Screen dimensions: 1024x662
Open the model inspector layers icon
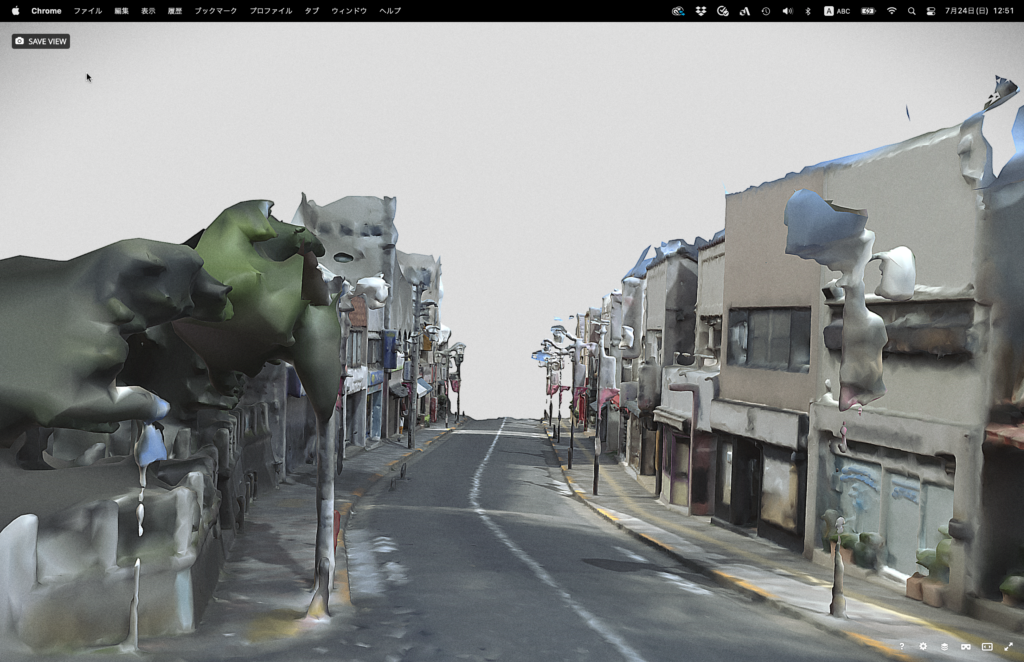945,647
